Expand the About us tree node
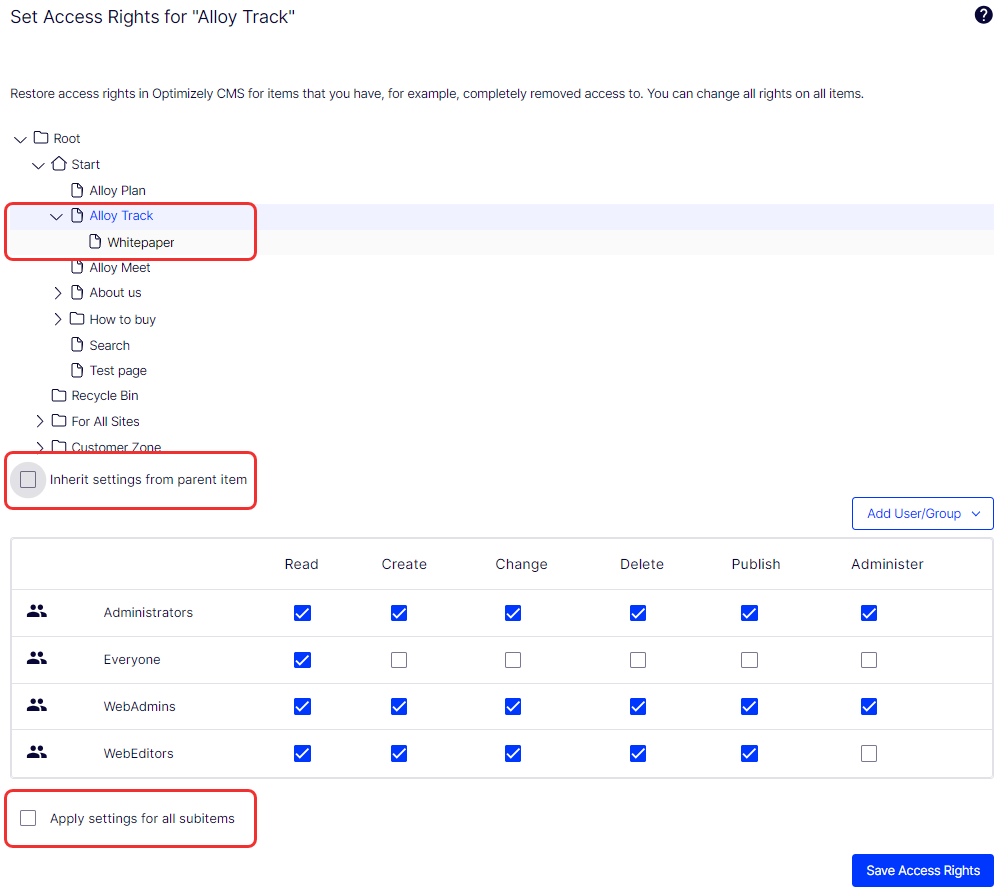The image size is (995, 888). 57,292
